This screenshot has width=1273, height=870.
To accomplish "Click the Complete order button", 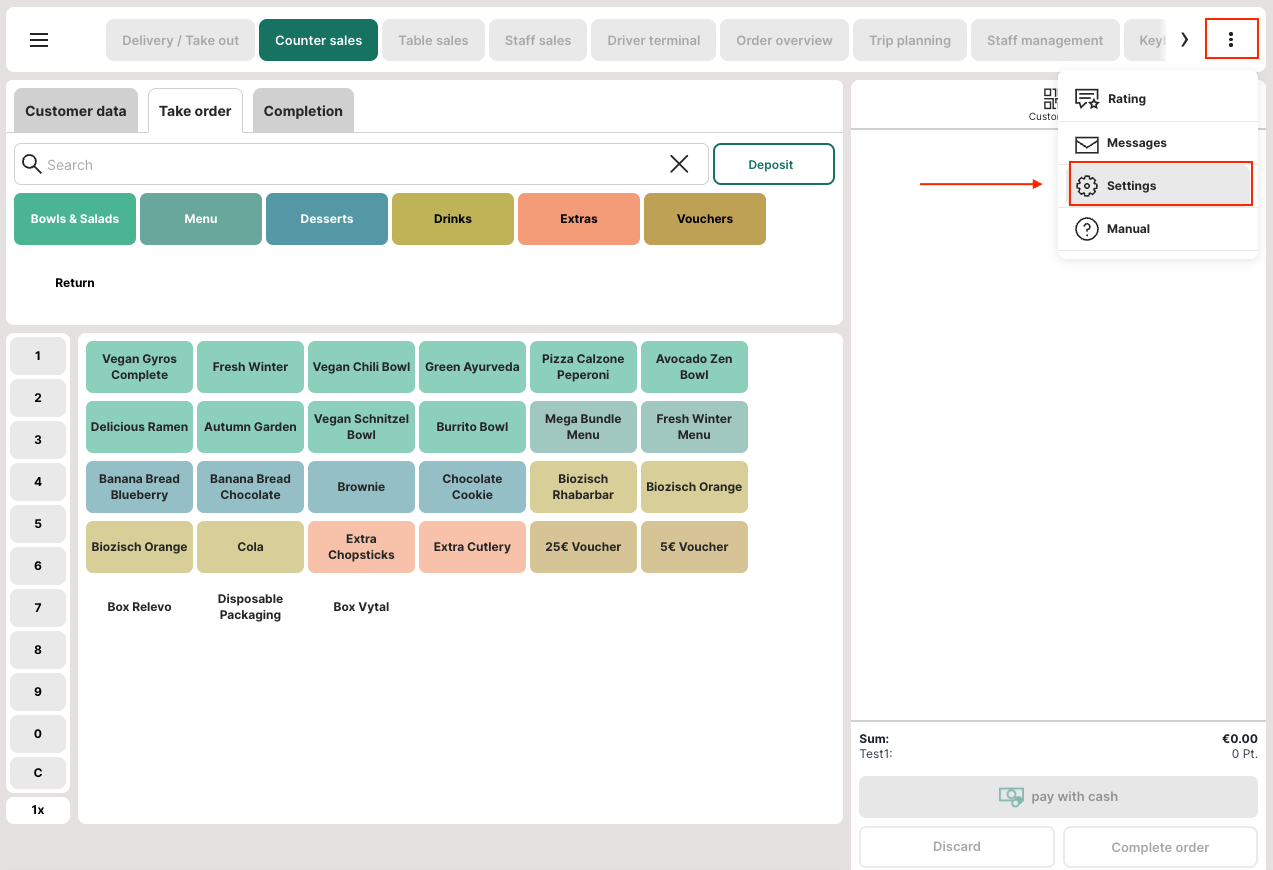I will [1160, 847].
